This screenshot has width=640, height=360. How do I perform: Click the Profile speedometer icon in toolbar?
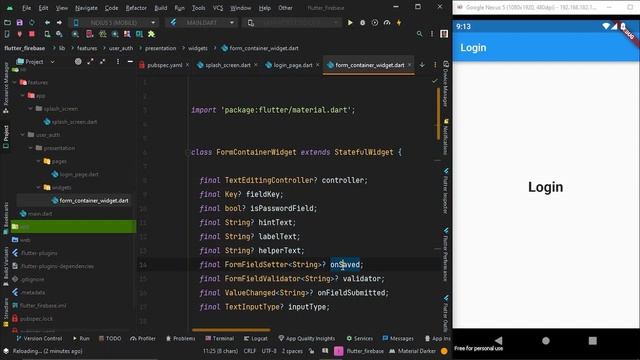387,23
